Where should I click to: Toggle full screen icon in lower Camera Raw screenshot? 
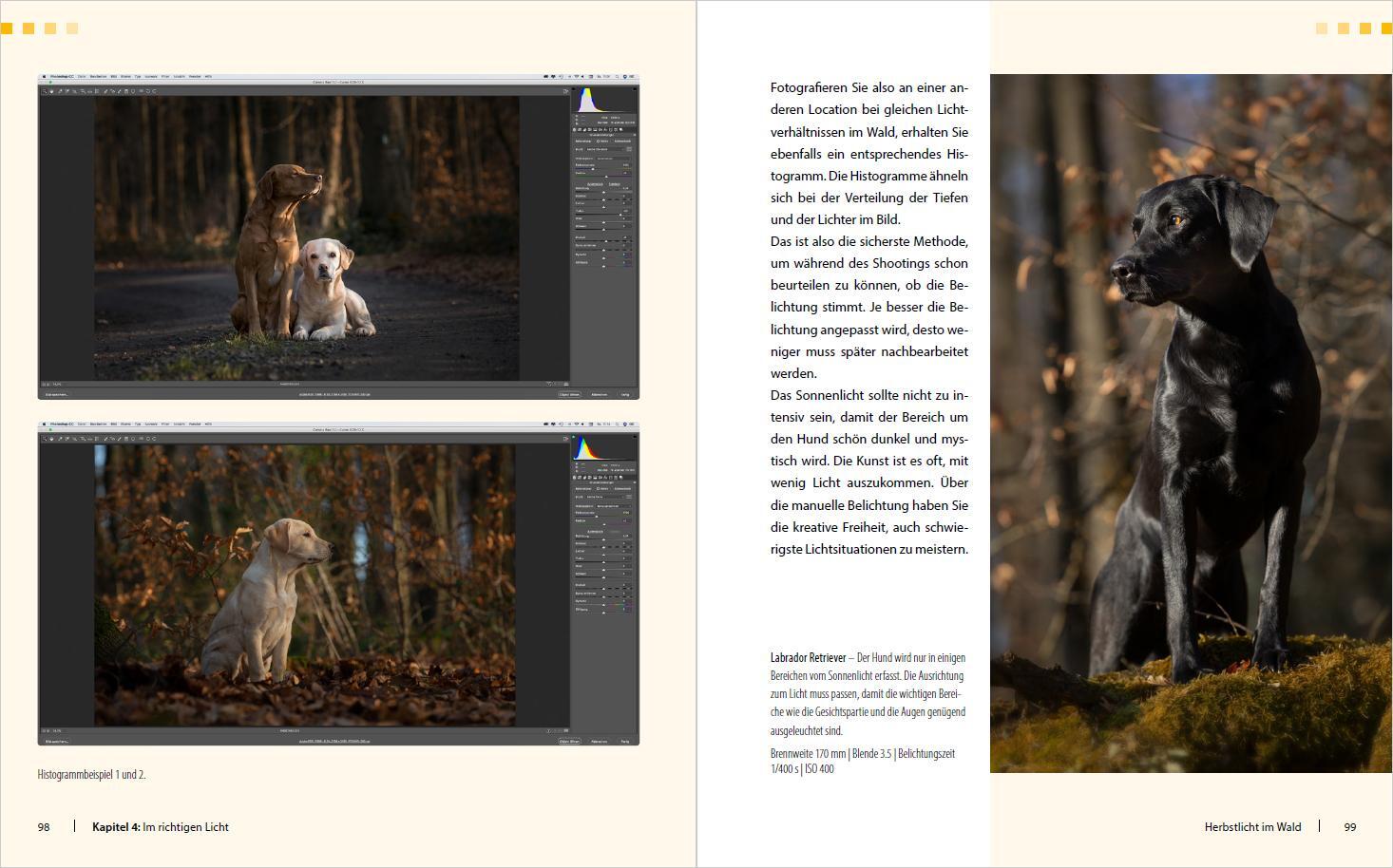click(566, 439)
